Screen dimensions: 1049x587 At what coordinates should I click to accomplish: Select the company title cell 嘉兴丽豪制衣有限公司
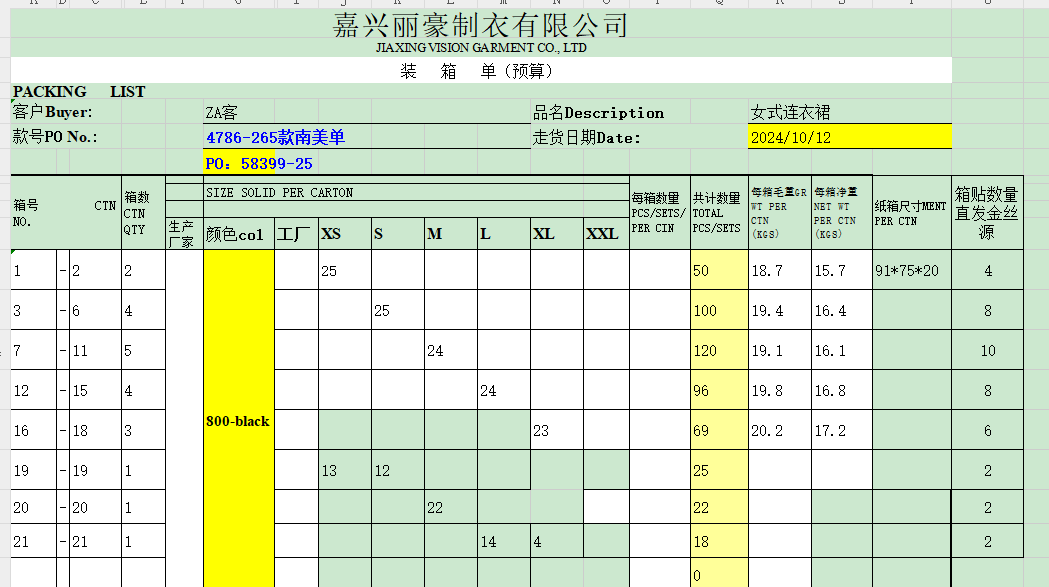click(x=480, y=25)
